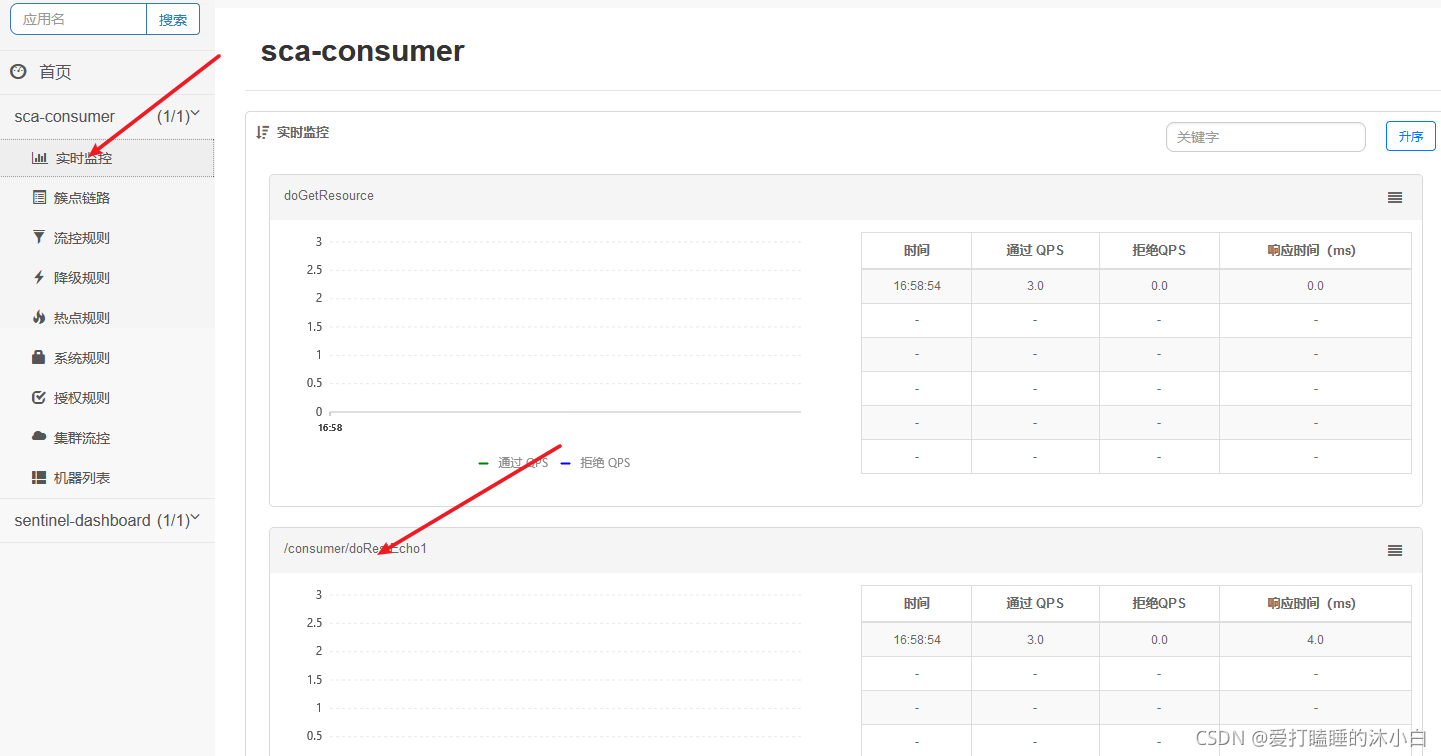Expand the sentinel-dashboard app group chevron
The height and width of the screenshot is (756, 1441).
196,518
